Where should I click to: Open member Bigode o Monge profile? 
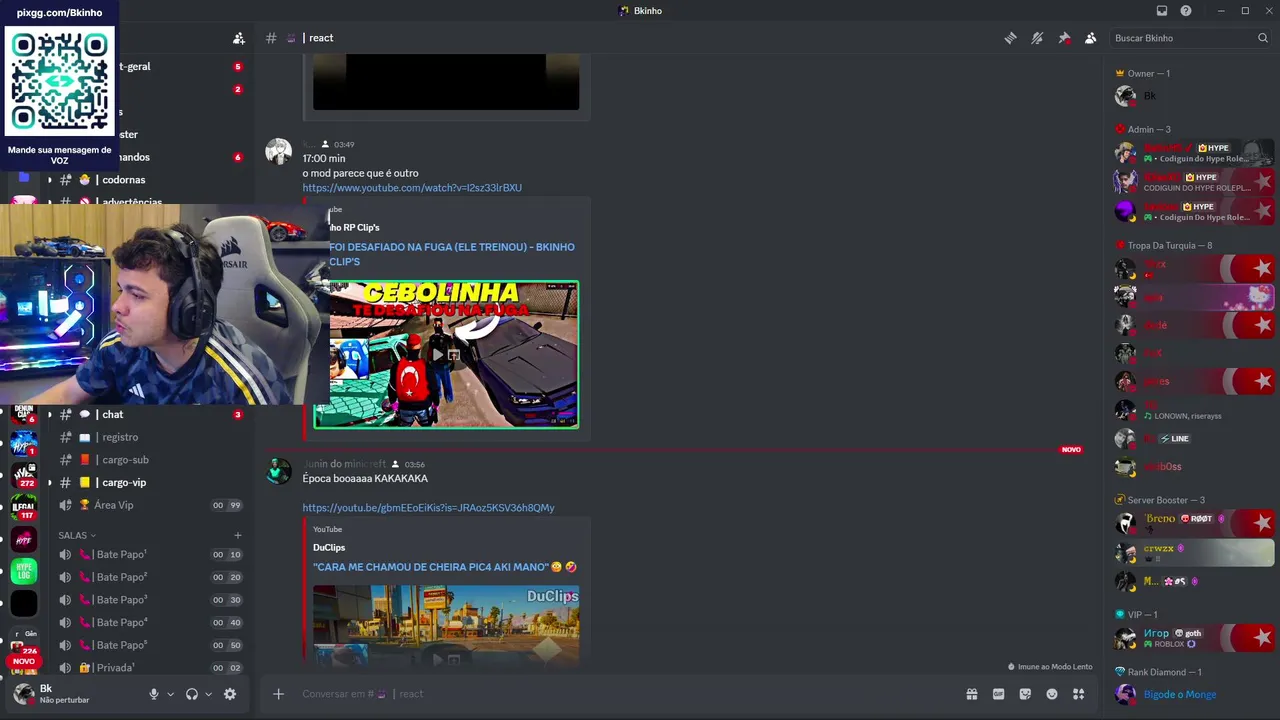coord(1195,695)
